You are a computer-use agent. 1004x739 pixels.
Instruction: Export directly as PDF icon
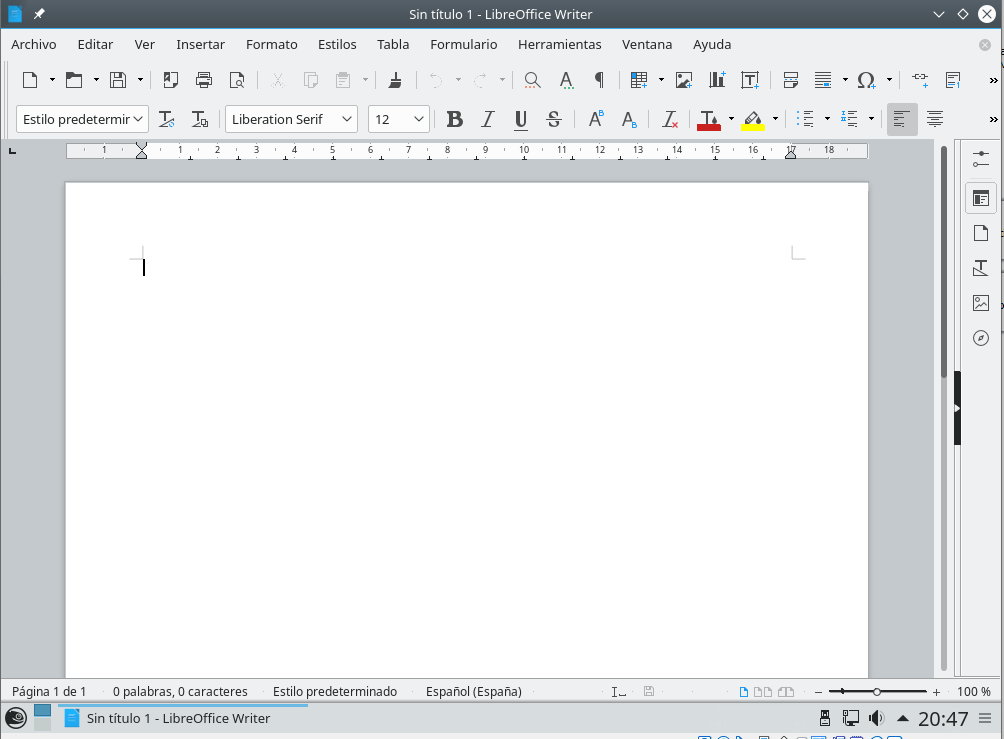click(170, 80)
